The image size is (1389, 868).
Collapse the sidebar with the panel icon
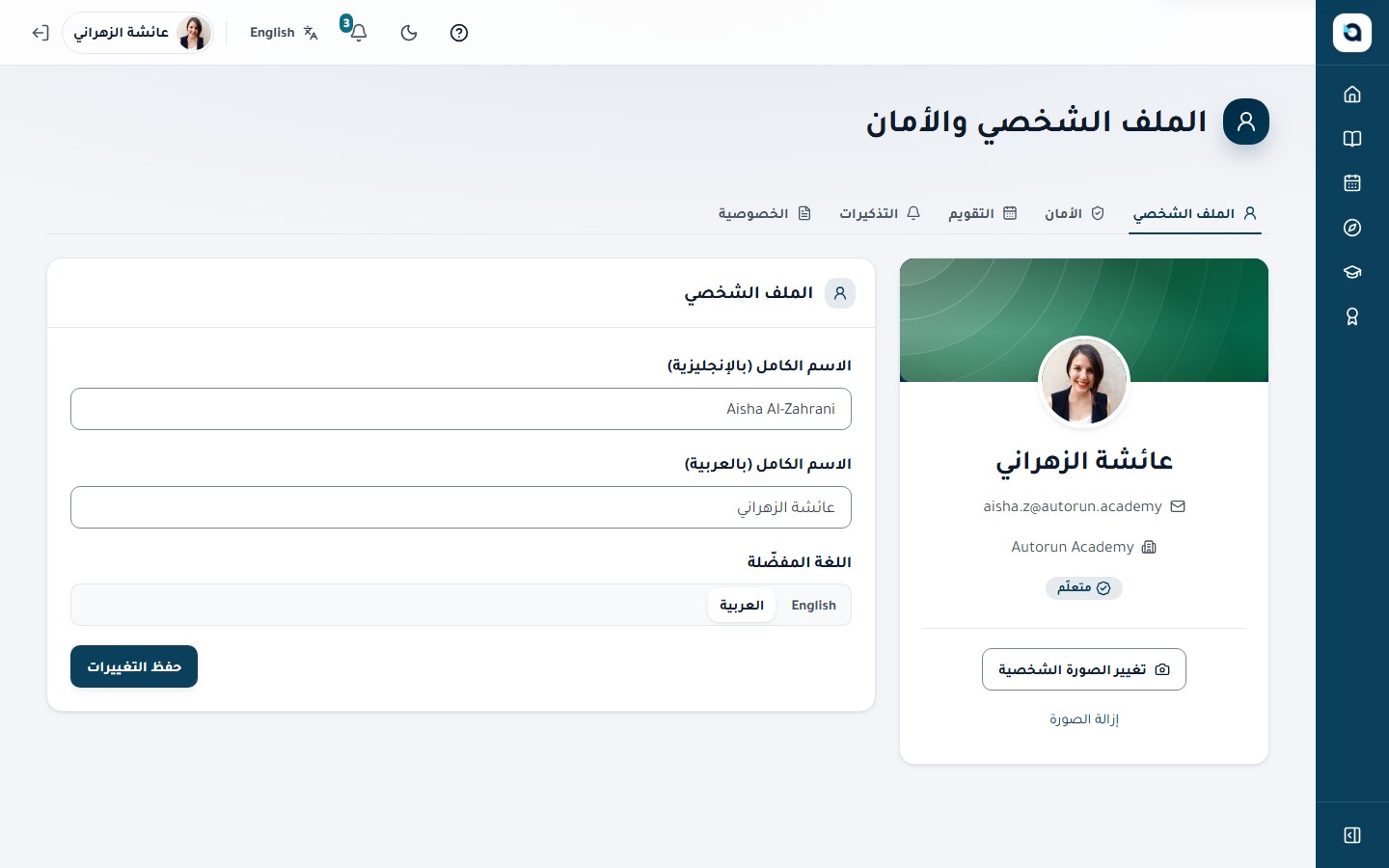point(1352,835)
